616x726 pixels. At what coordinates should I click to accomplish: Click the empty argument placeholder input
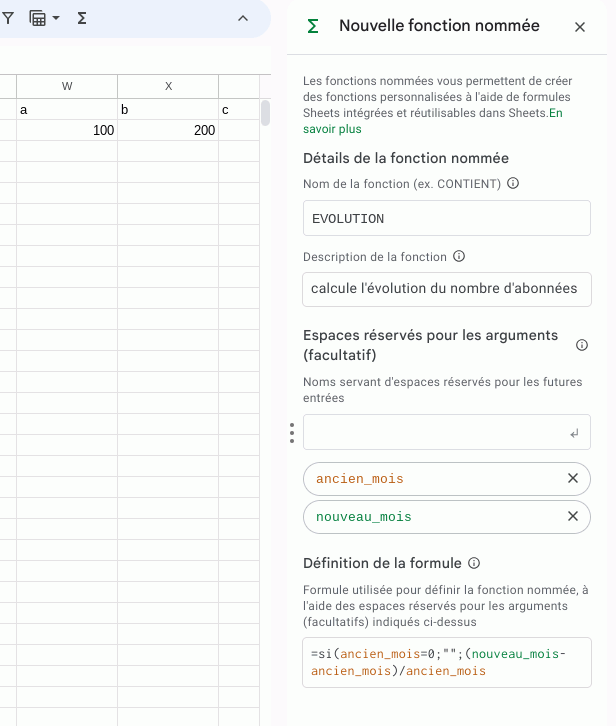[x=436, y=433]
